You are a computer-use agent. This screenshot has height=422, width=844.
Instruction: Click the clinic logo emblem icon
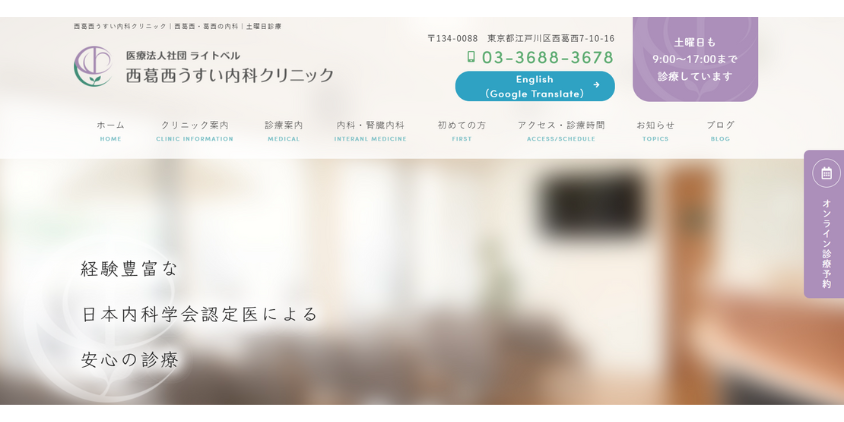(x=93, y=66)
